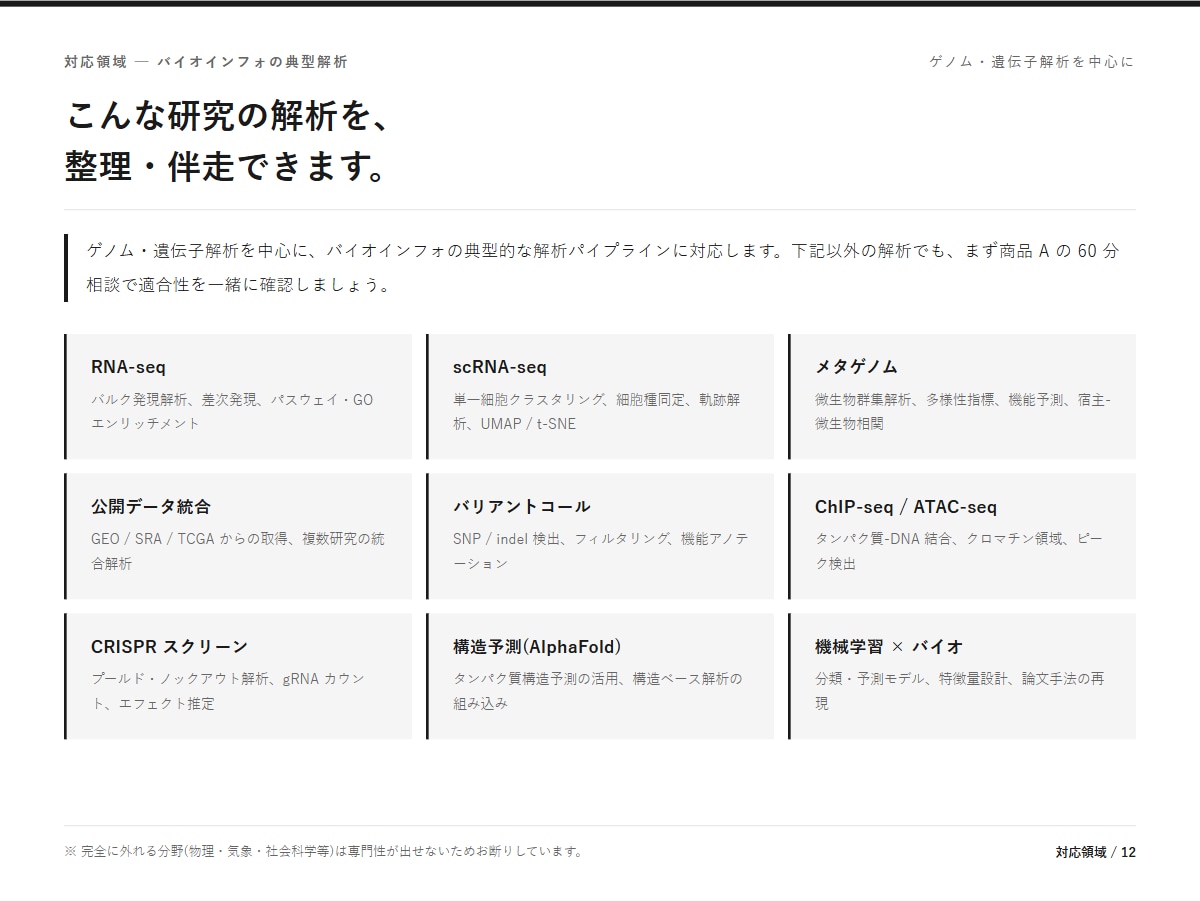Click scRNA-seq description mentioning UMAP / t-SNE

[597, 411]
